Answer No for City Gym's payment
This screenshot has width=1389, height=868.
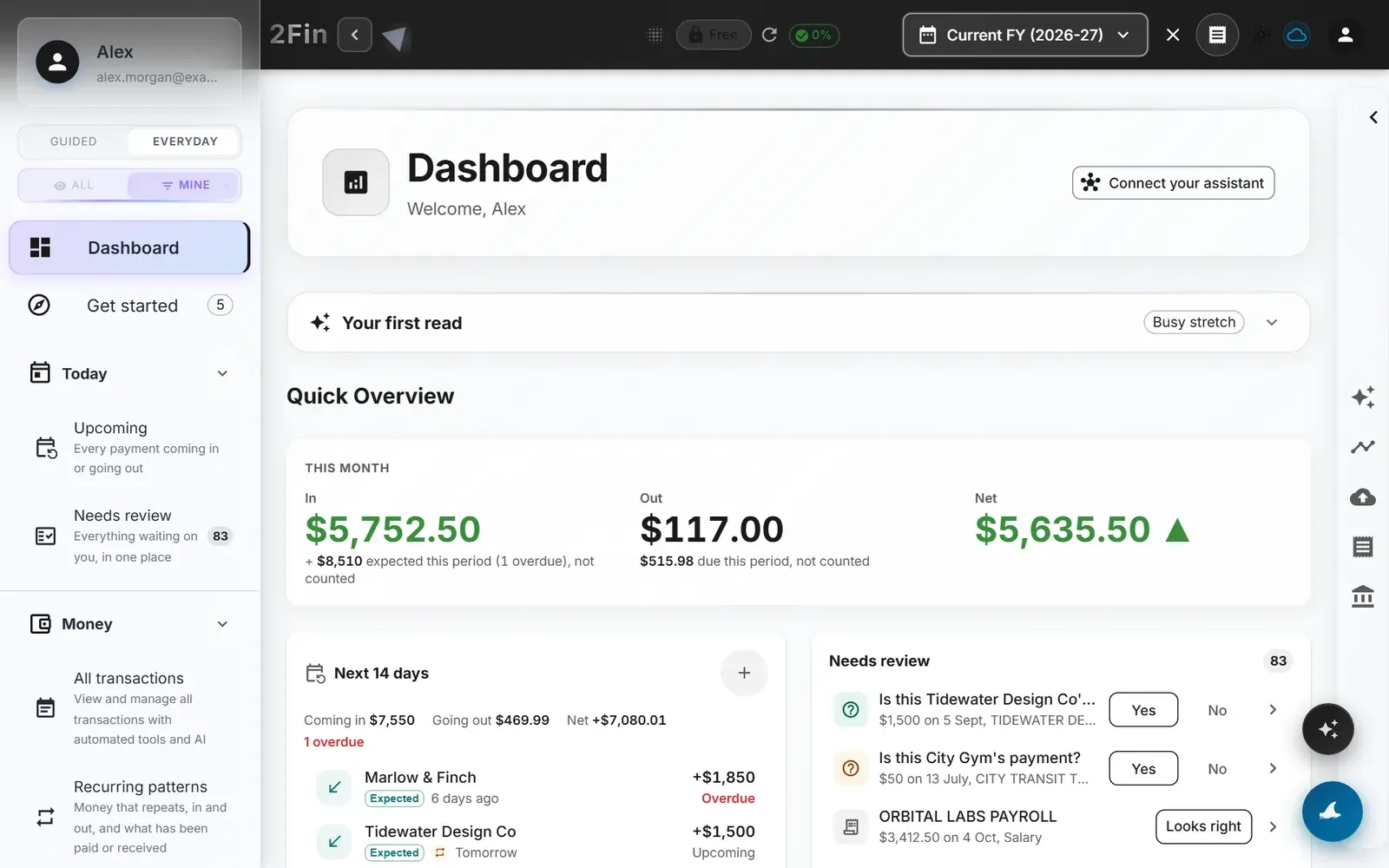click(x=1217, y=769)
